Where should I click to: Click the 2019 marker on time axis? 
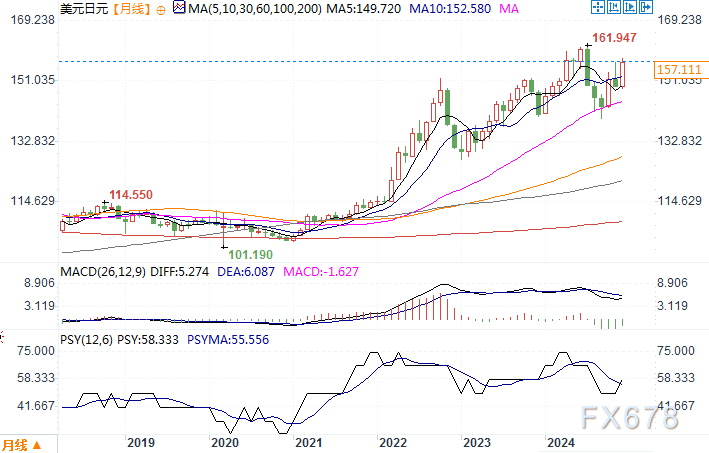click(141, 443)
